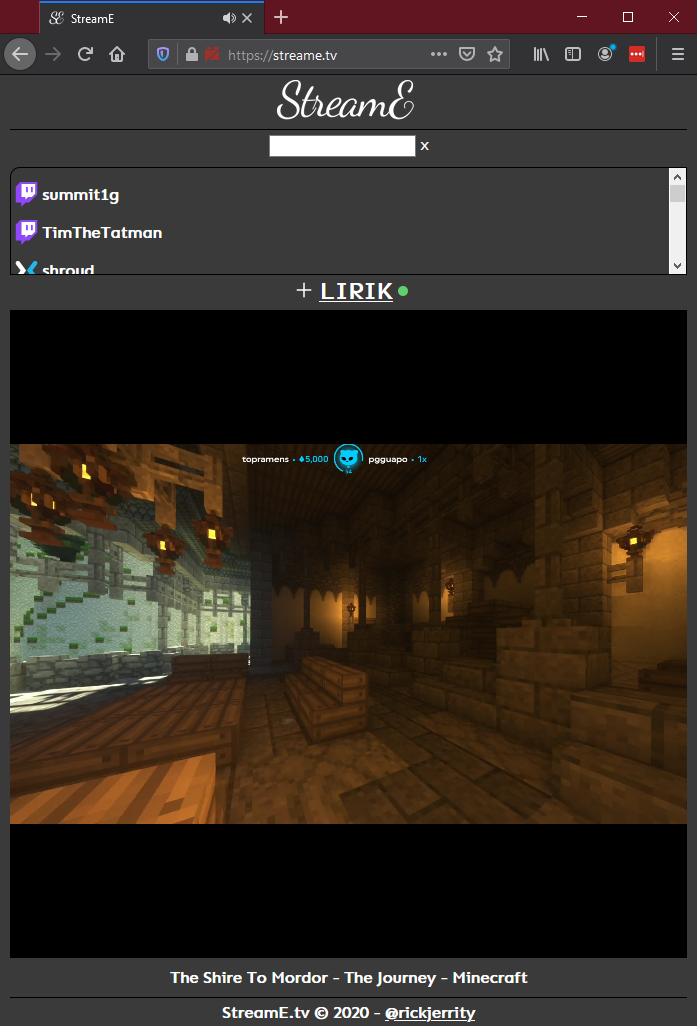
Task: Open the LIRIK channel link
Action: [356, 291]
